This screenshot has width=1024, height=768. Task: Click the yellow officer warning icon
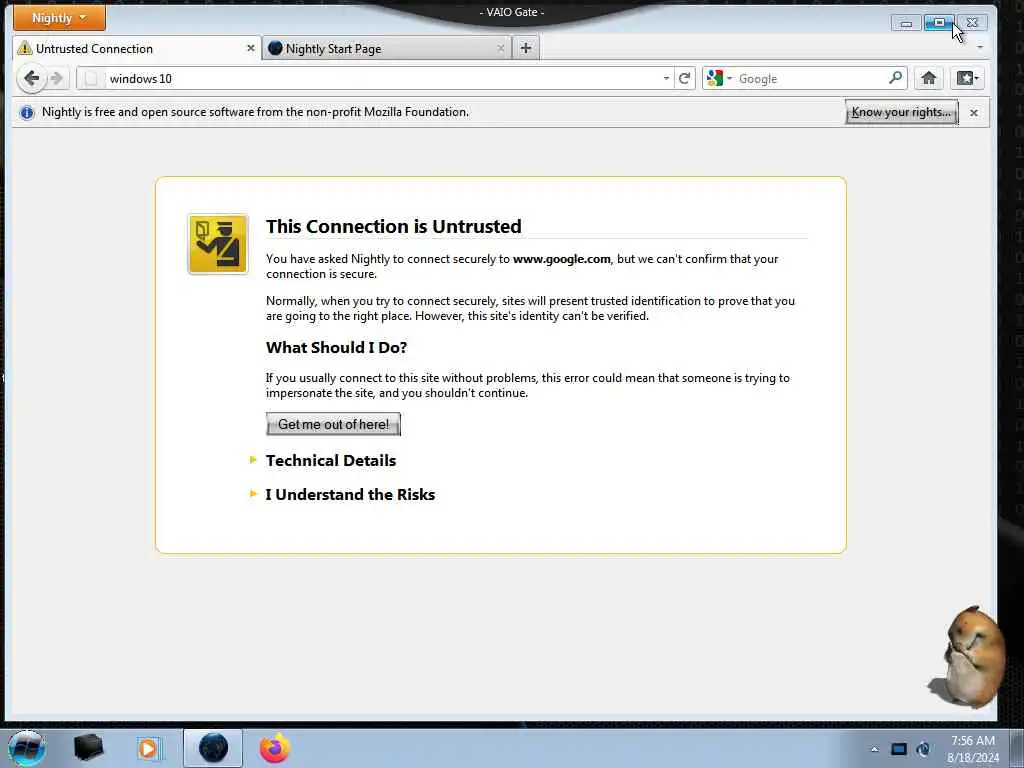coord(217,244)
